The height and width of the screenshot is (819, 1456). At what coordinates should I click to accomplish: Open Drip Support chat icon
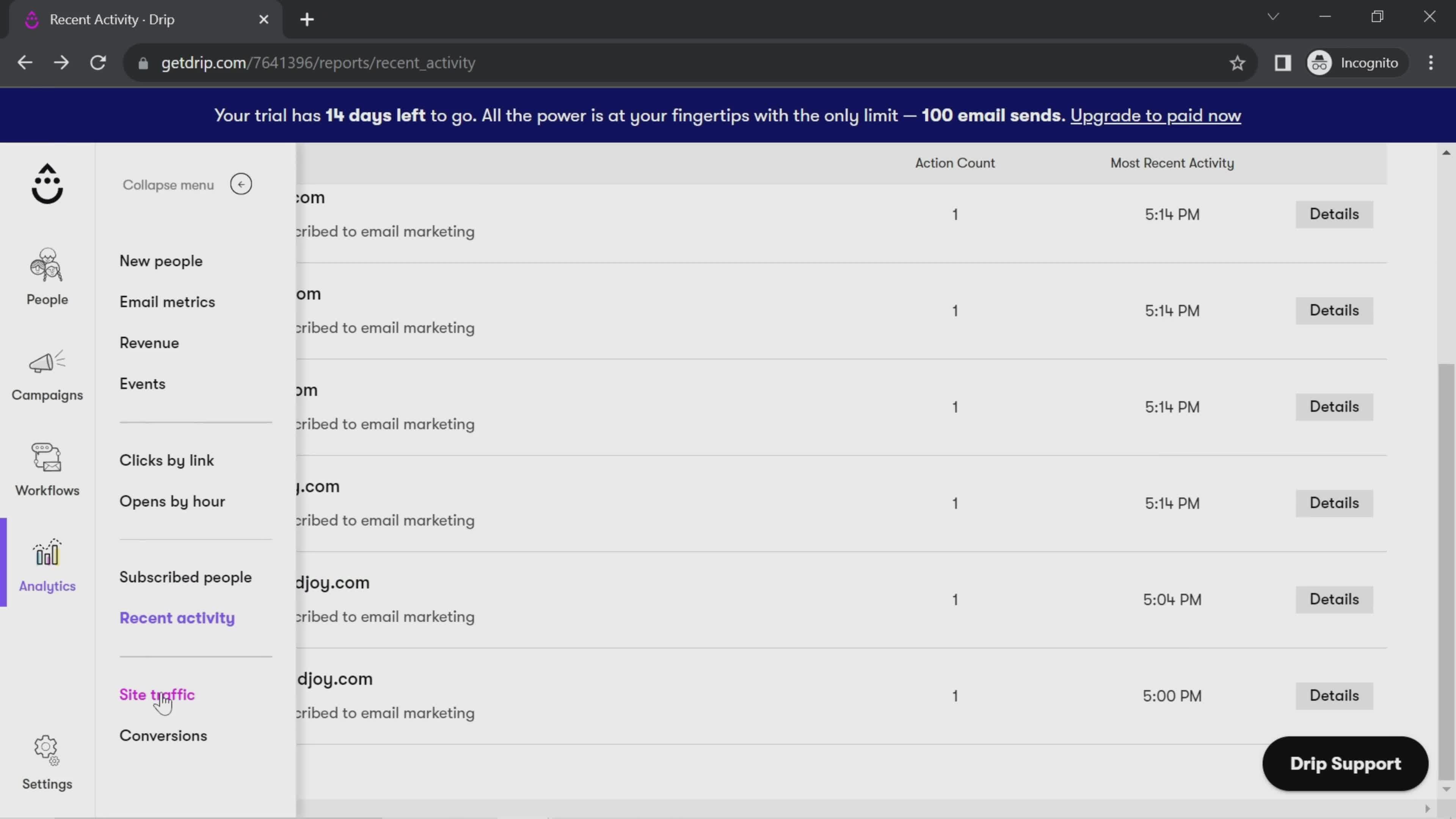[1346, 763]
